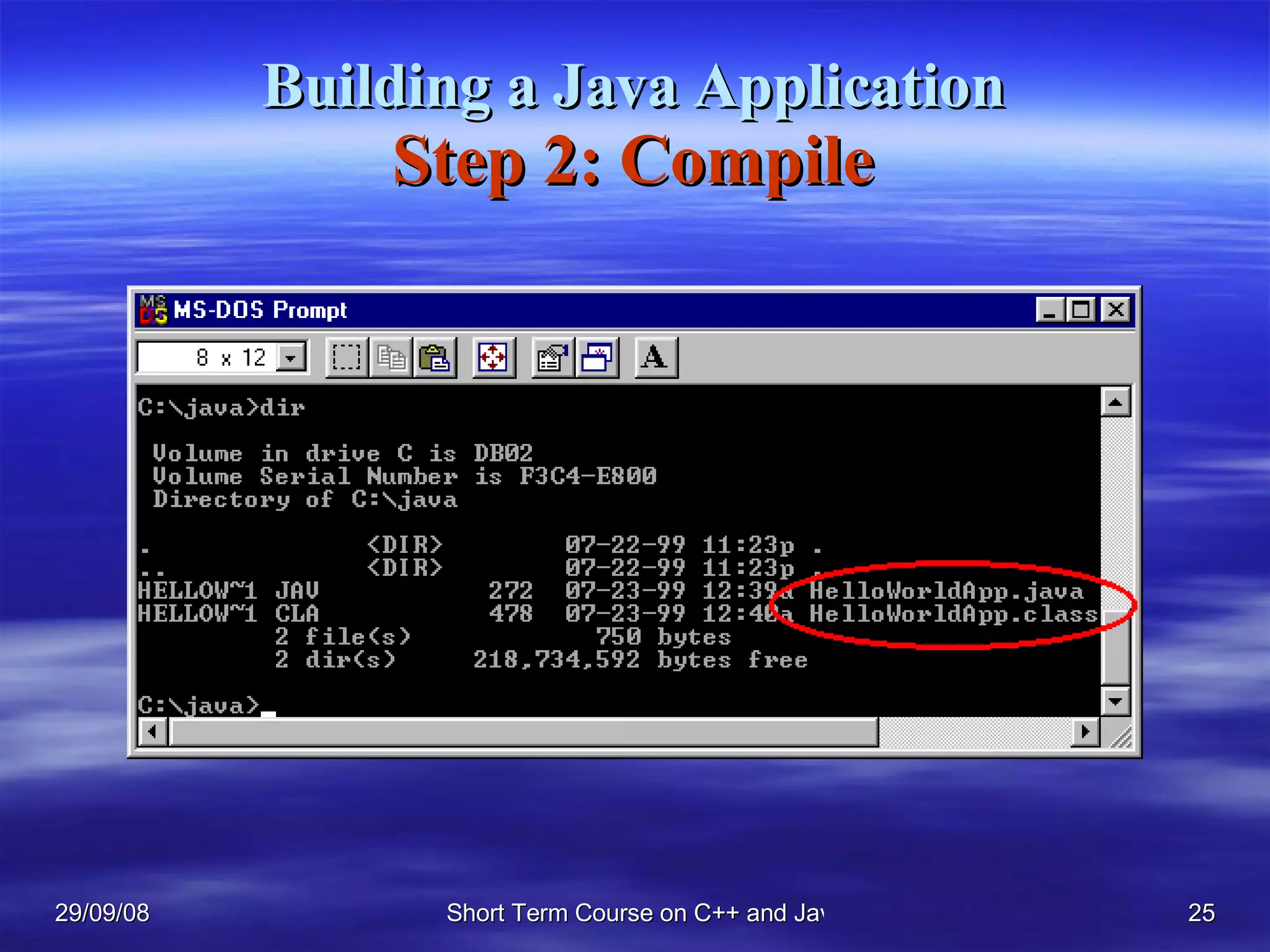Click the right horizontal scrollbar arrow

click(1085, 732)
